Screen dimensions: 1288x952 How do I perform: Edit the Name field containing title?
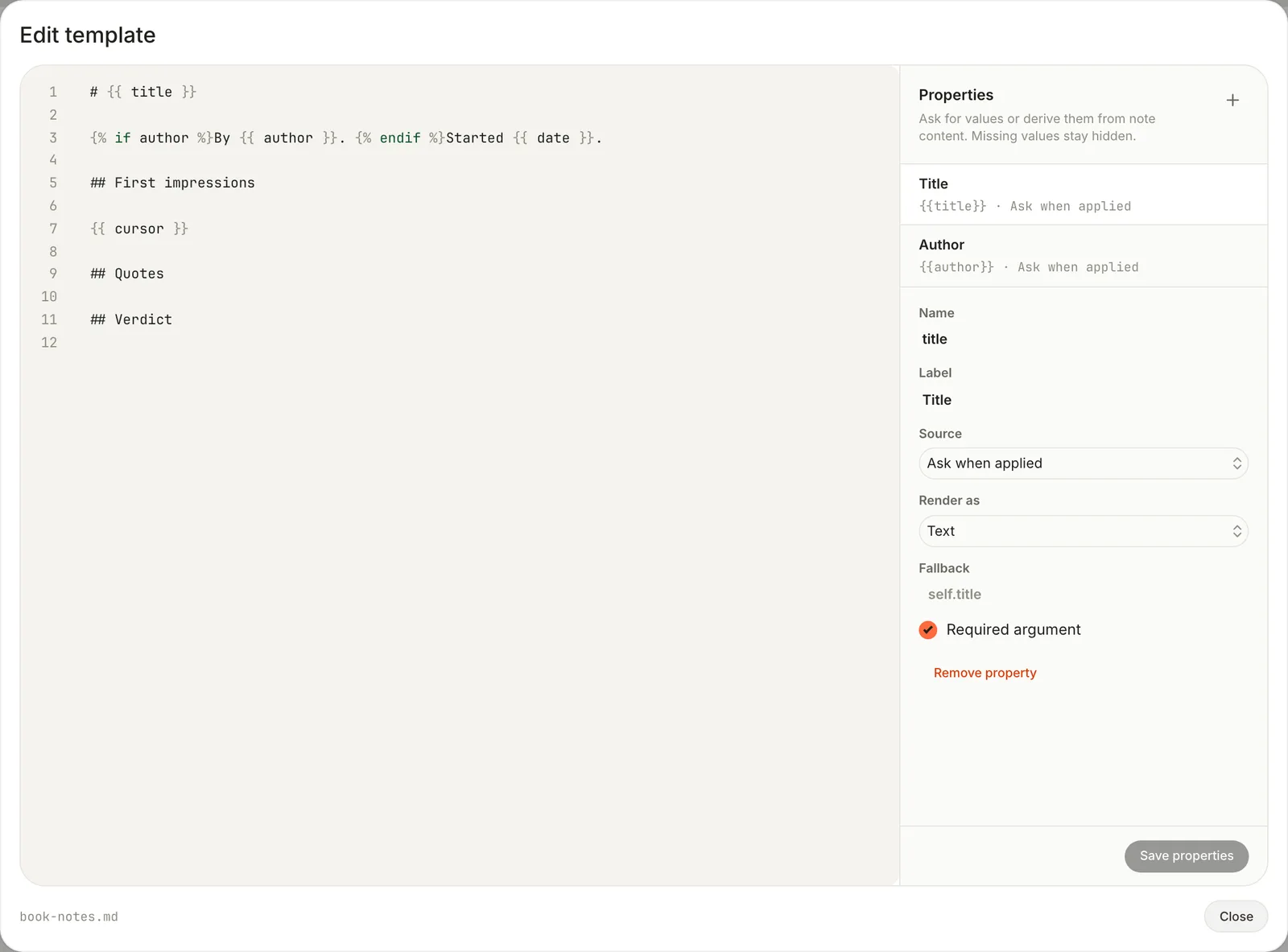pos(1083,340)
